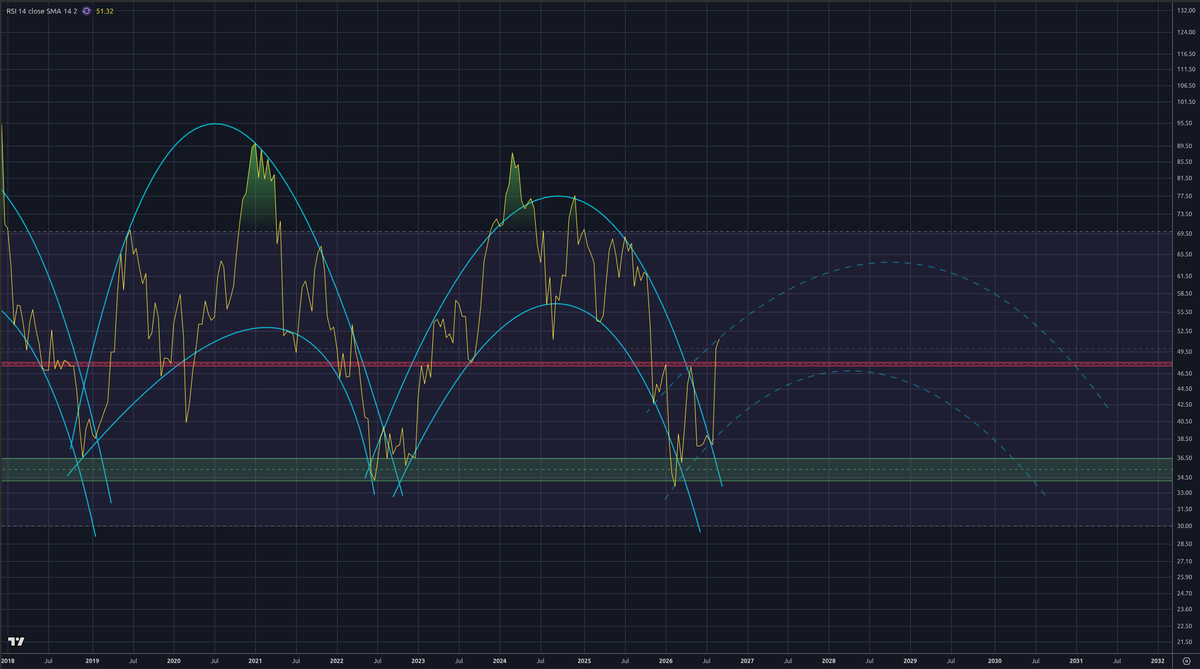Viewport: 1200px width, 669px height.
Task: Click the 44.50 value on price scale
Action: pos(1186,388)
